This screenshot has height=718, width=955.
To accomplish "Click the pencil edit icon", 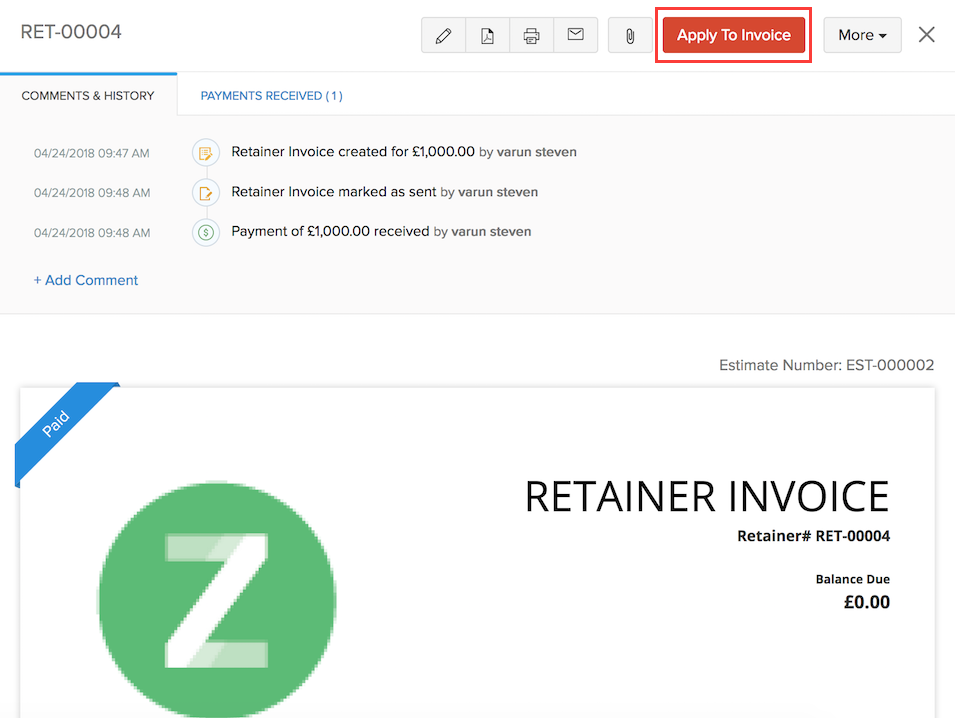I will click(x=443, y=35).
